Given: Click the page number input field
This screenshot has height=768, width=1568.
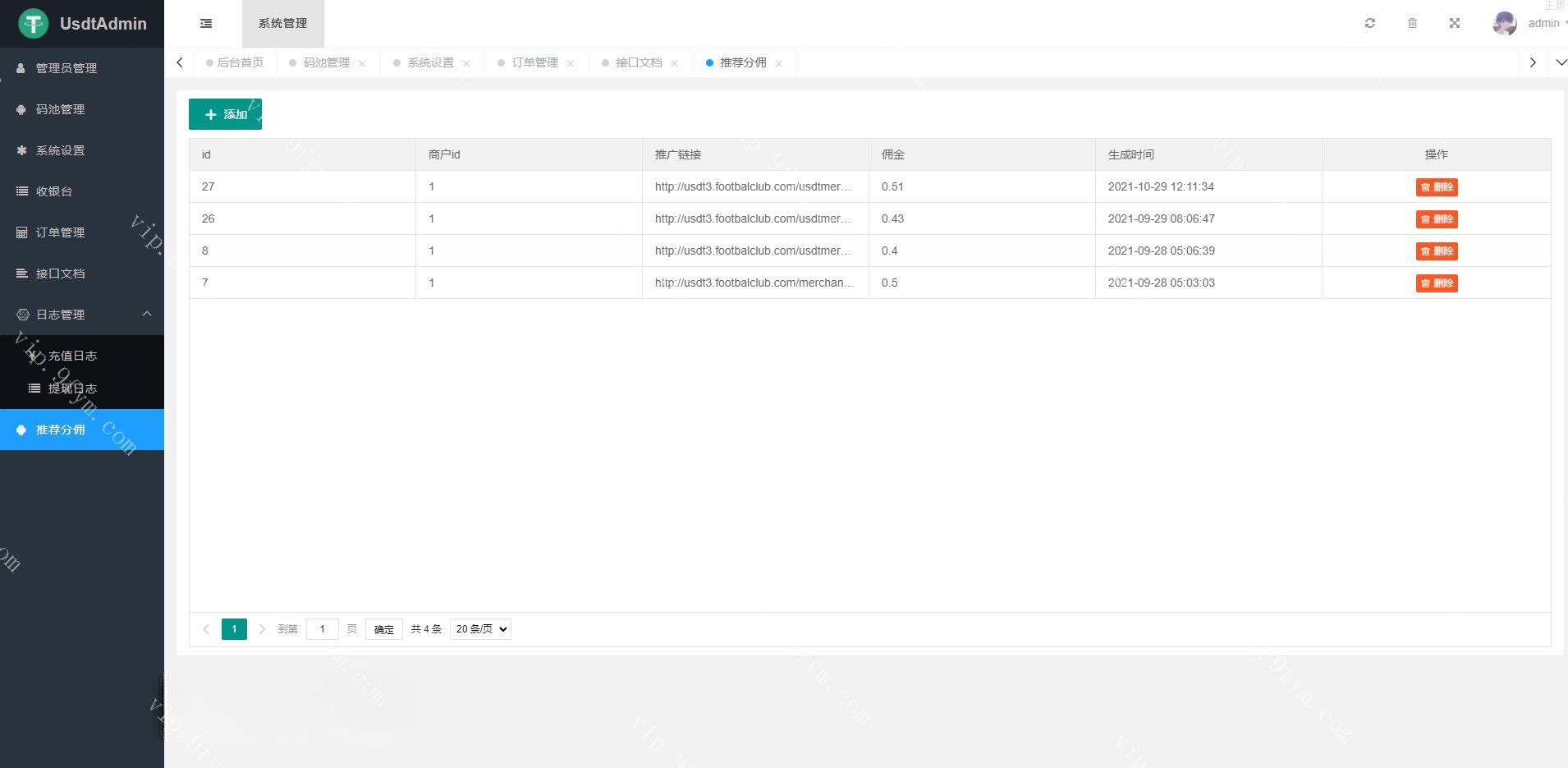Looking at the screenshot, I should tap(322, 629).
